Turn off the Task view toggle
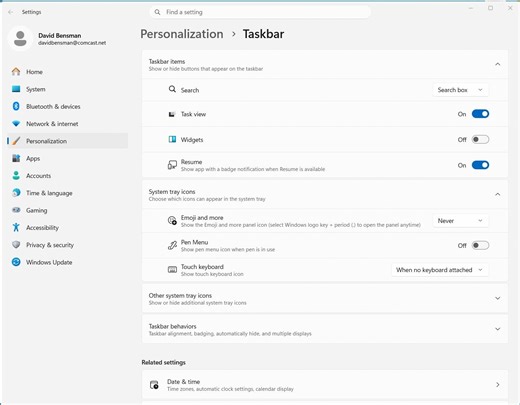 point(480,114)
